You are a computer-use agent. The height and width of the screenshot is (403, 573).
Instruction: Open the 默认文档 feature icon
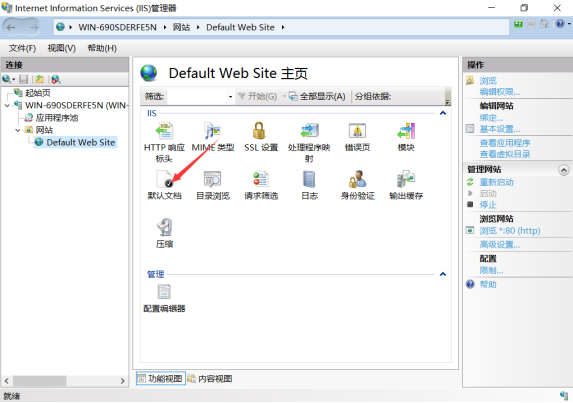tap(164, 180)
